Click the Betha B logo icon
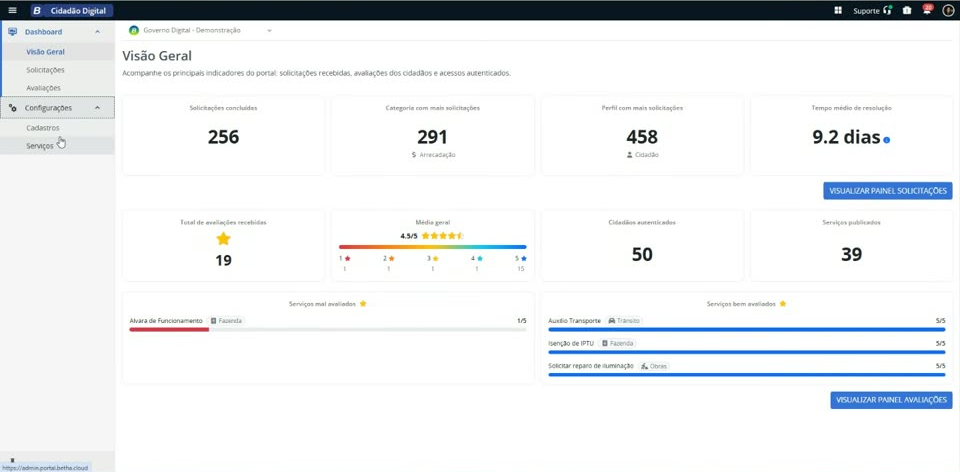 pyautogui.click(x=37, y=10)
